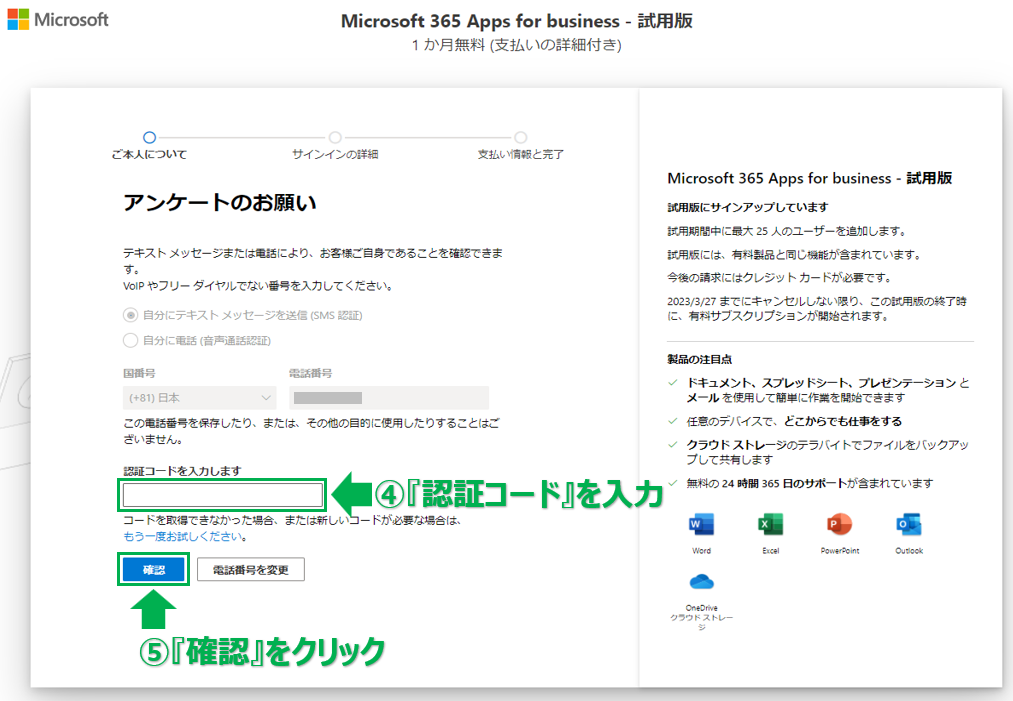Click the PowerPoint app icon
The width and height of the screenshot is (1013, 701).
pyautogui.click(x=840, y=524)
